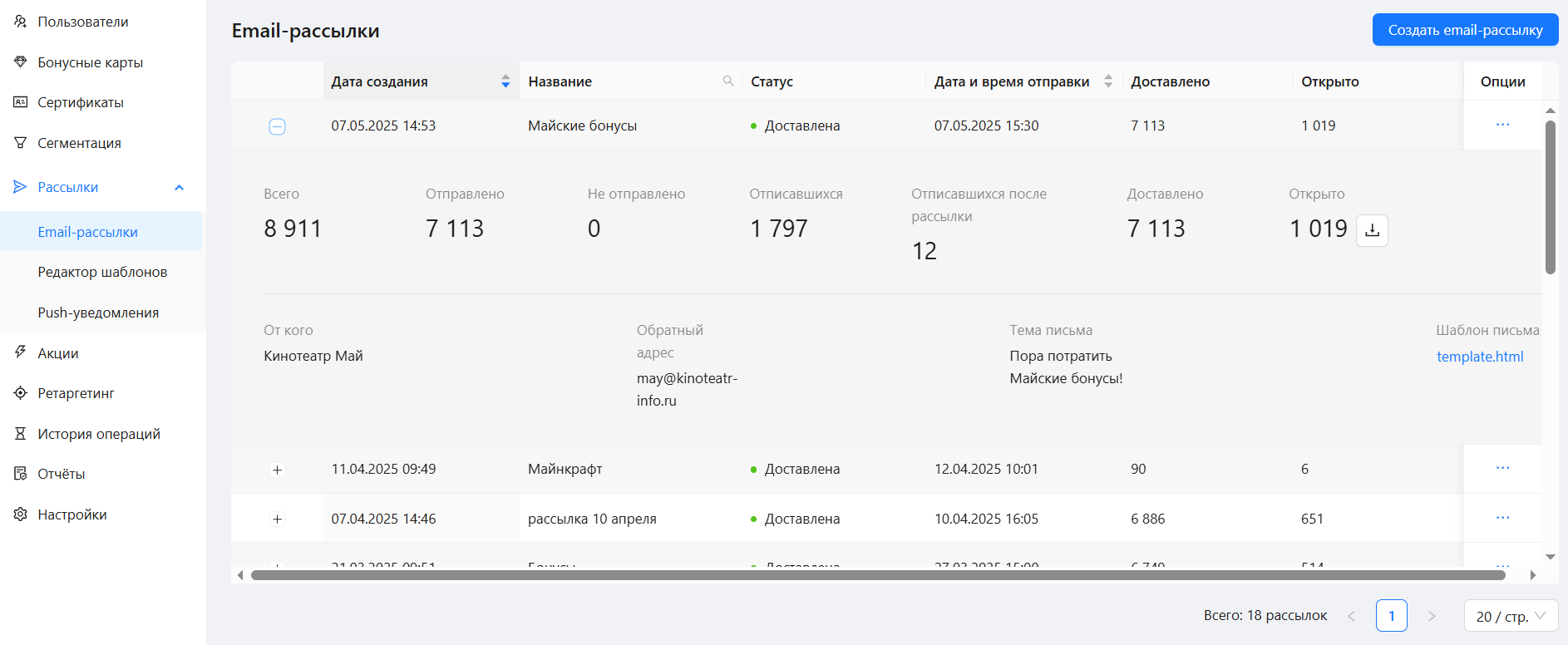Open Ретаргетинг menu item
Screen dimensions: 1568x645
point(76,393)
